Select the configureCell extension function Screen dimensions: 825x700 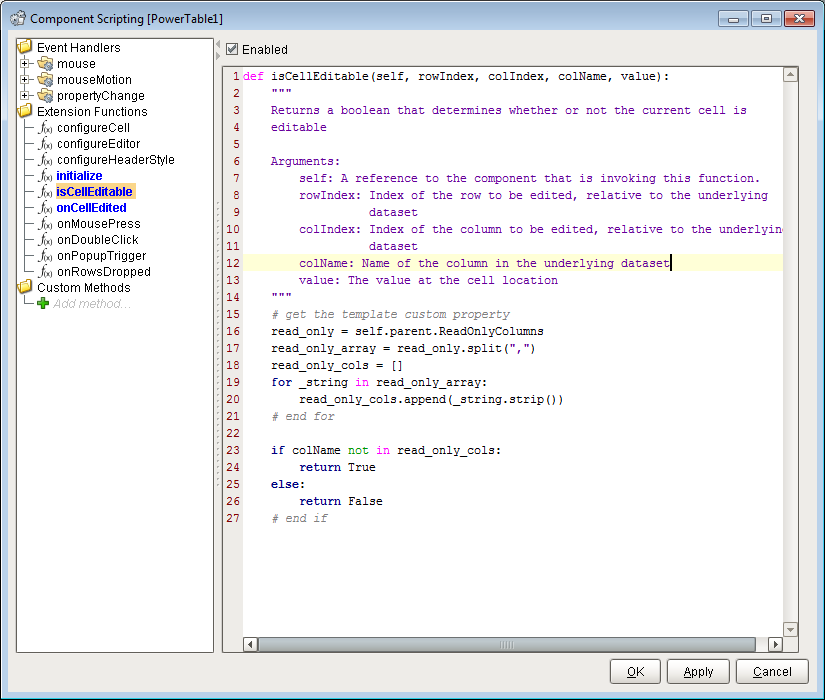pos(93,128)
